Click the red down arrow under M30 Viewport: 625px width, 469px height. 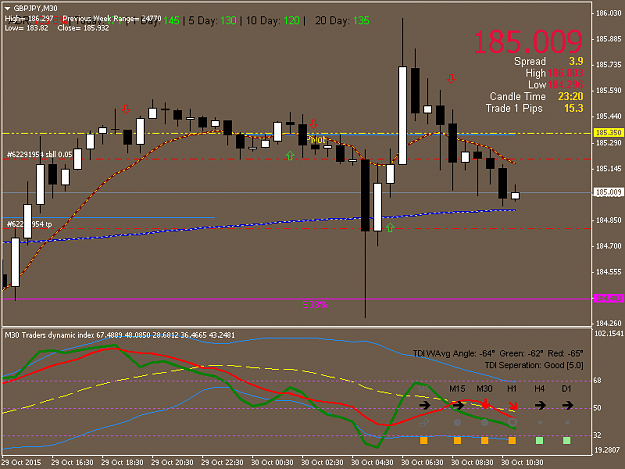tap(485, 404)
